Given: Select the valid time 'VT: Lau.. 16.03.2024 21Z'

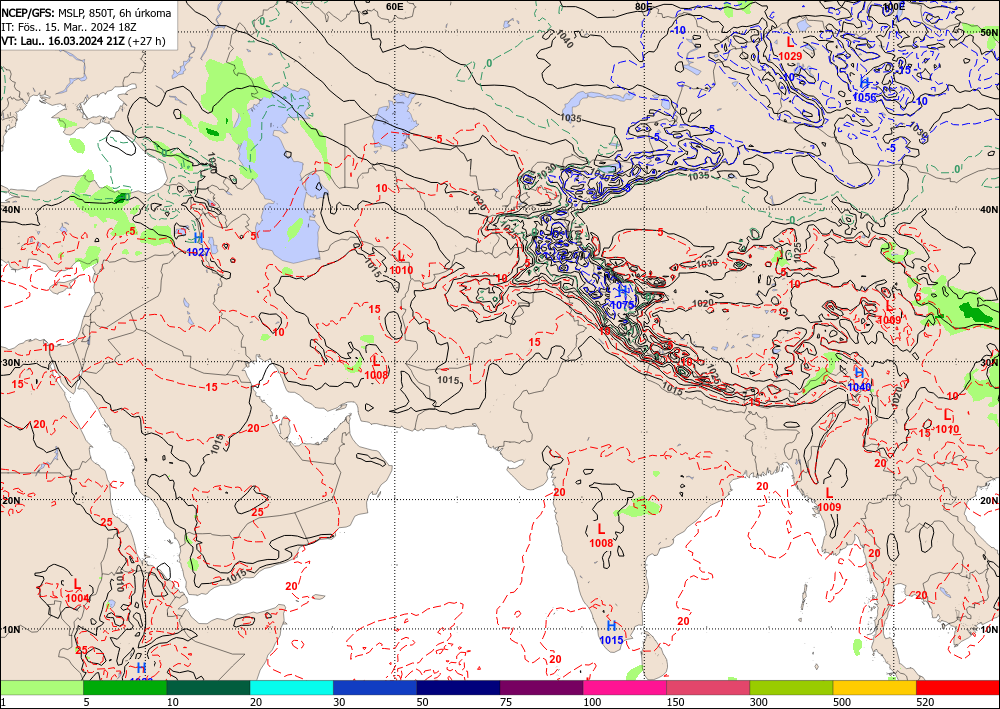Looking at the screenshot, I should (x=63, y=41).
